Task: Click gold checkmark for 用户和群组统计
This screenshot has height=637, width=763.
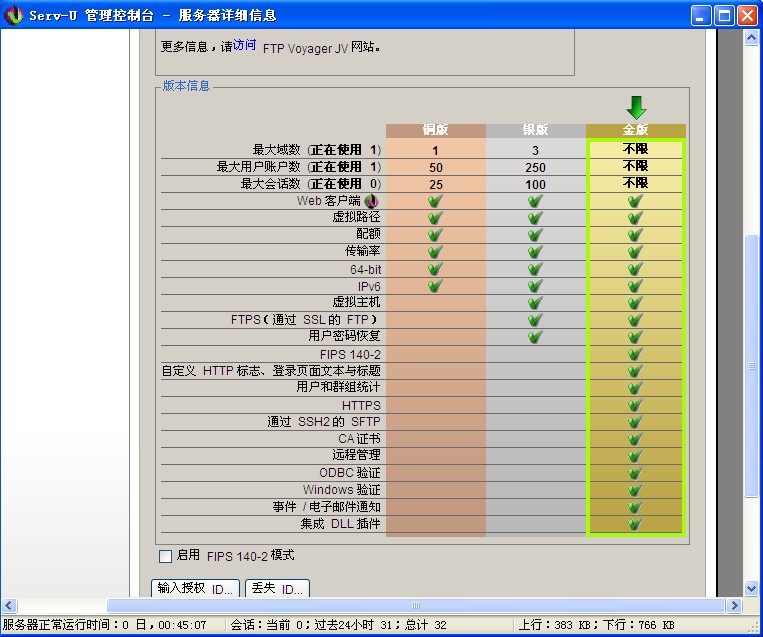Action: (635, 388)
